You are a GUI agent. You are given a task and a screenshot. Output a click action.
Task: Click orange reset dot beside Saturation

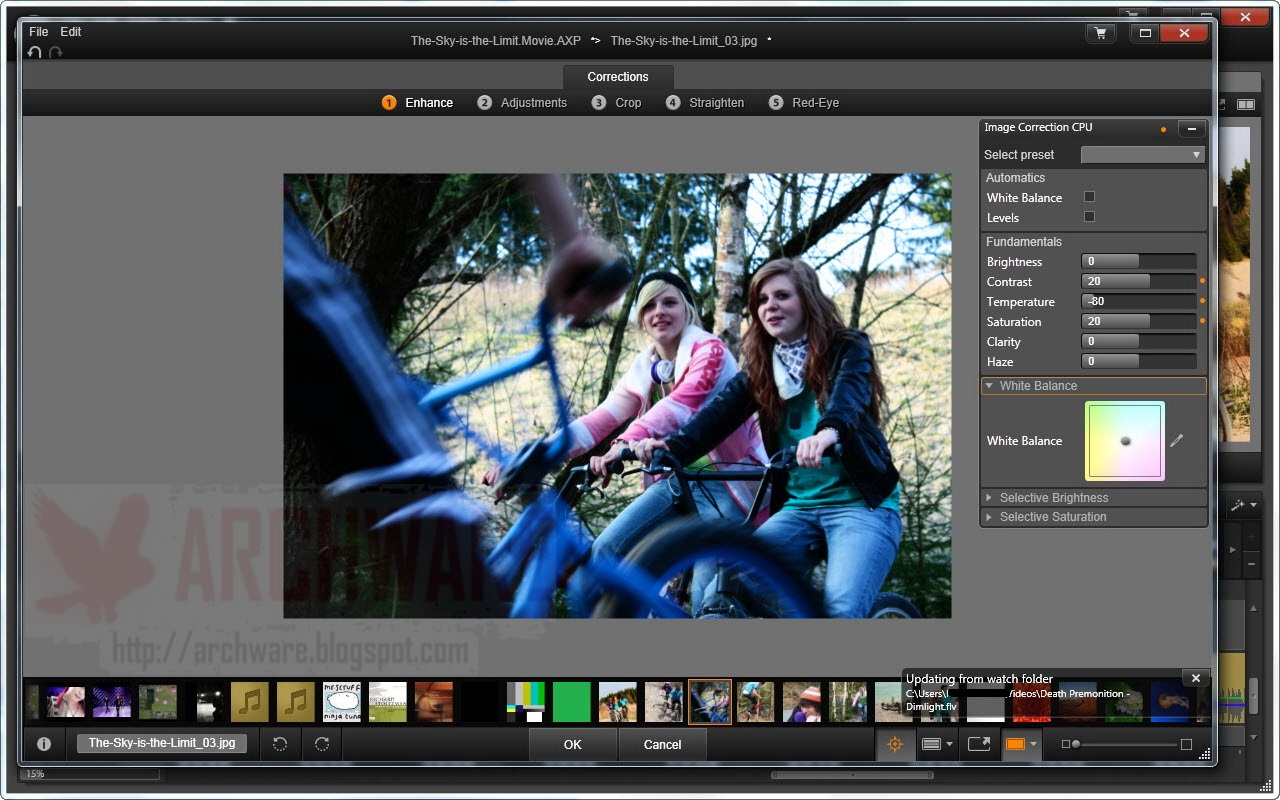[1202, 321]
